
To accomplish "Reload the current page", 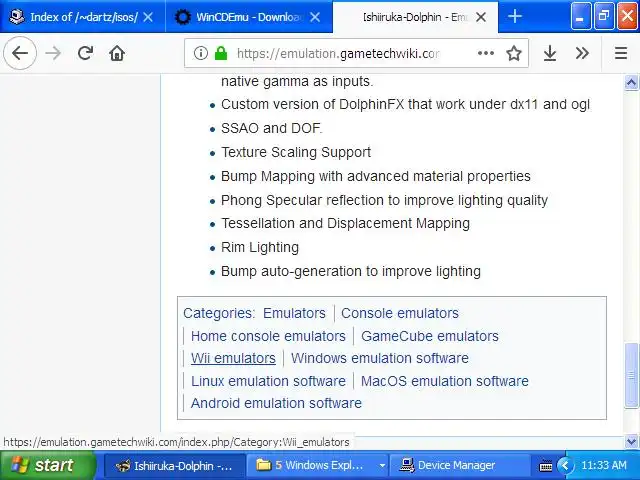I will (x=85, y=53).
